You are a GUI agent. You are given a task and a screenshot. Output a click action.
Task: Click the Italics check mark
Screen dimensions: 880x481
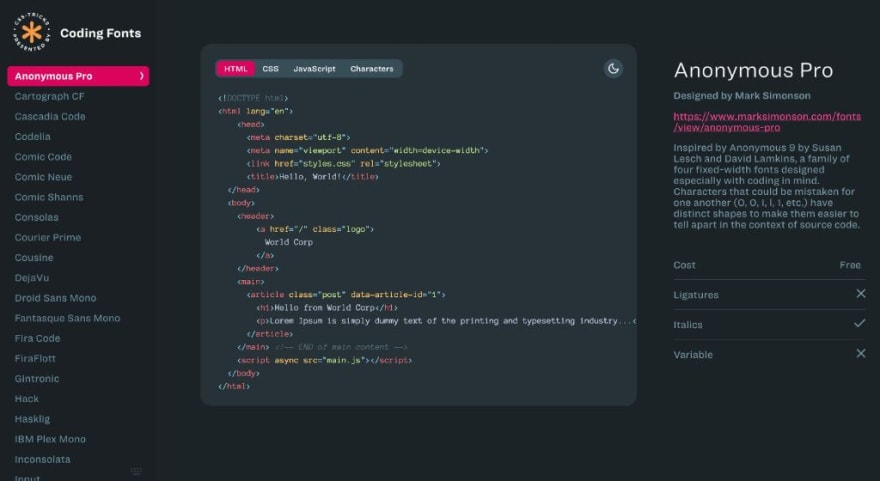859,323
